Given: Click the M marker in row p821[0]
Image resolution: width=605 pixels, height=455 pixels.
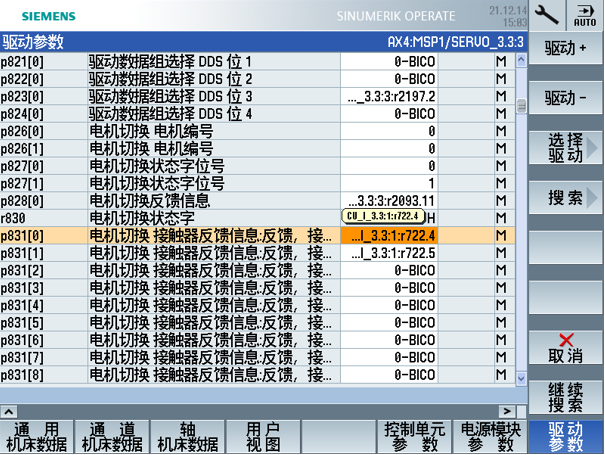Looking at the screenshot, I should [x=501, y=62].
